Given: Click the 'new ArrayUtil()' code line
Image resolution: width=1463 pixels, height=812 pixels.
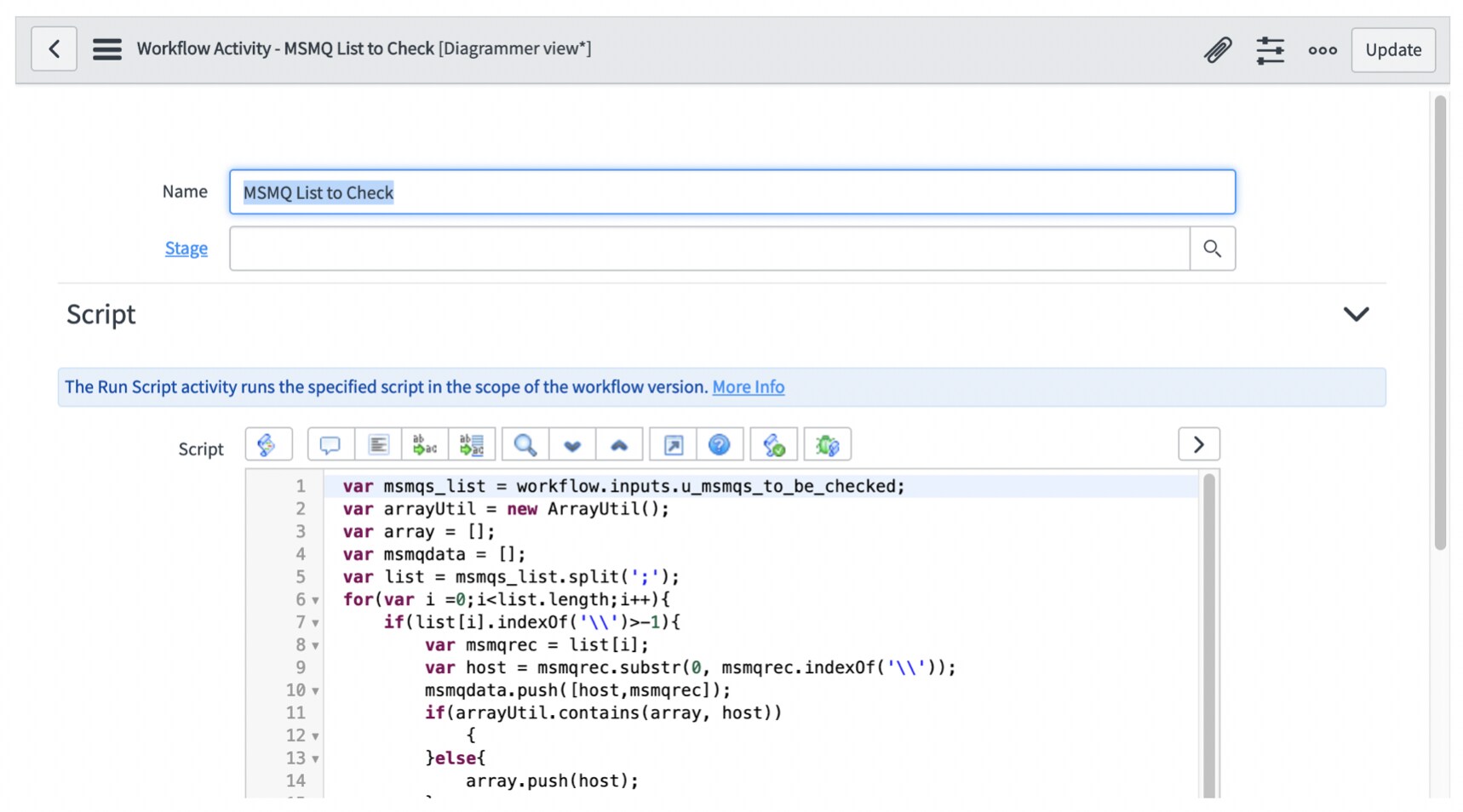Looking at the screenshot, I should tap(506, 509).
